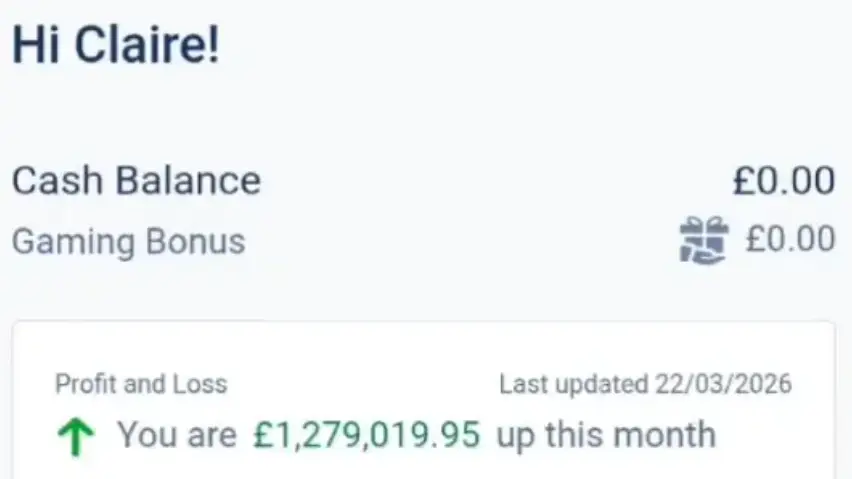Click the "You are" text in profit summary
The image size is (852, 479).
click(x=177, y=435)
